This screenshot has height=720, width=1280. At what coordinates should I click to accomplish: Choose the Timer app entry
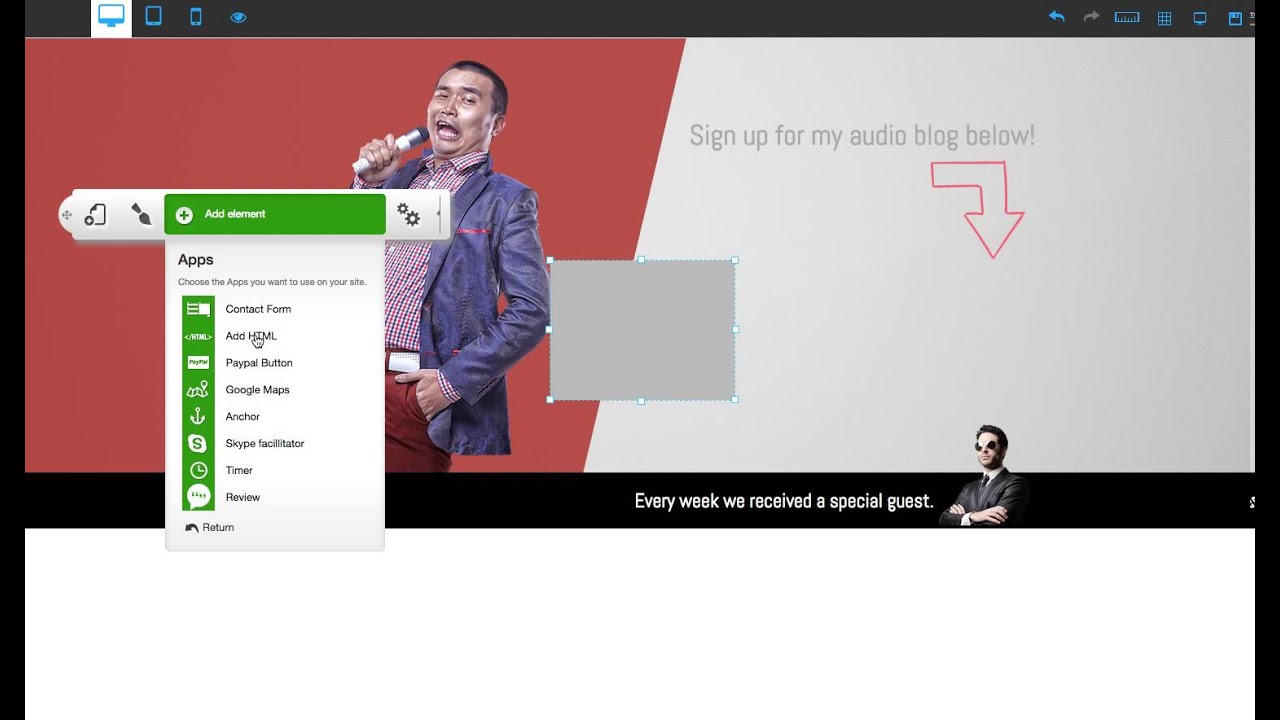coord(239,470)
